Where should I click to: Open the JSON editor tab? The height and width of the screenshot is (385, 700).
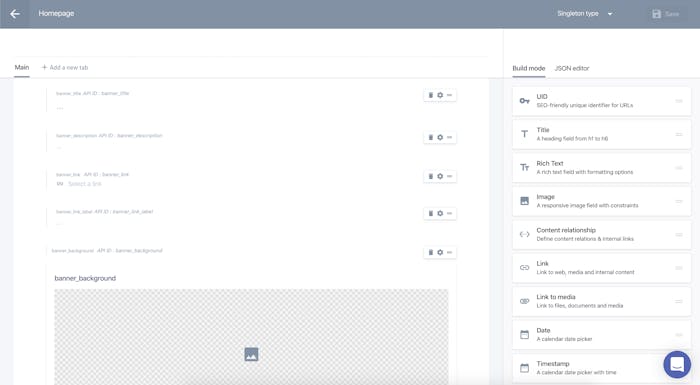[572, 68]
